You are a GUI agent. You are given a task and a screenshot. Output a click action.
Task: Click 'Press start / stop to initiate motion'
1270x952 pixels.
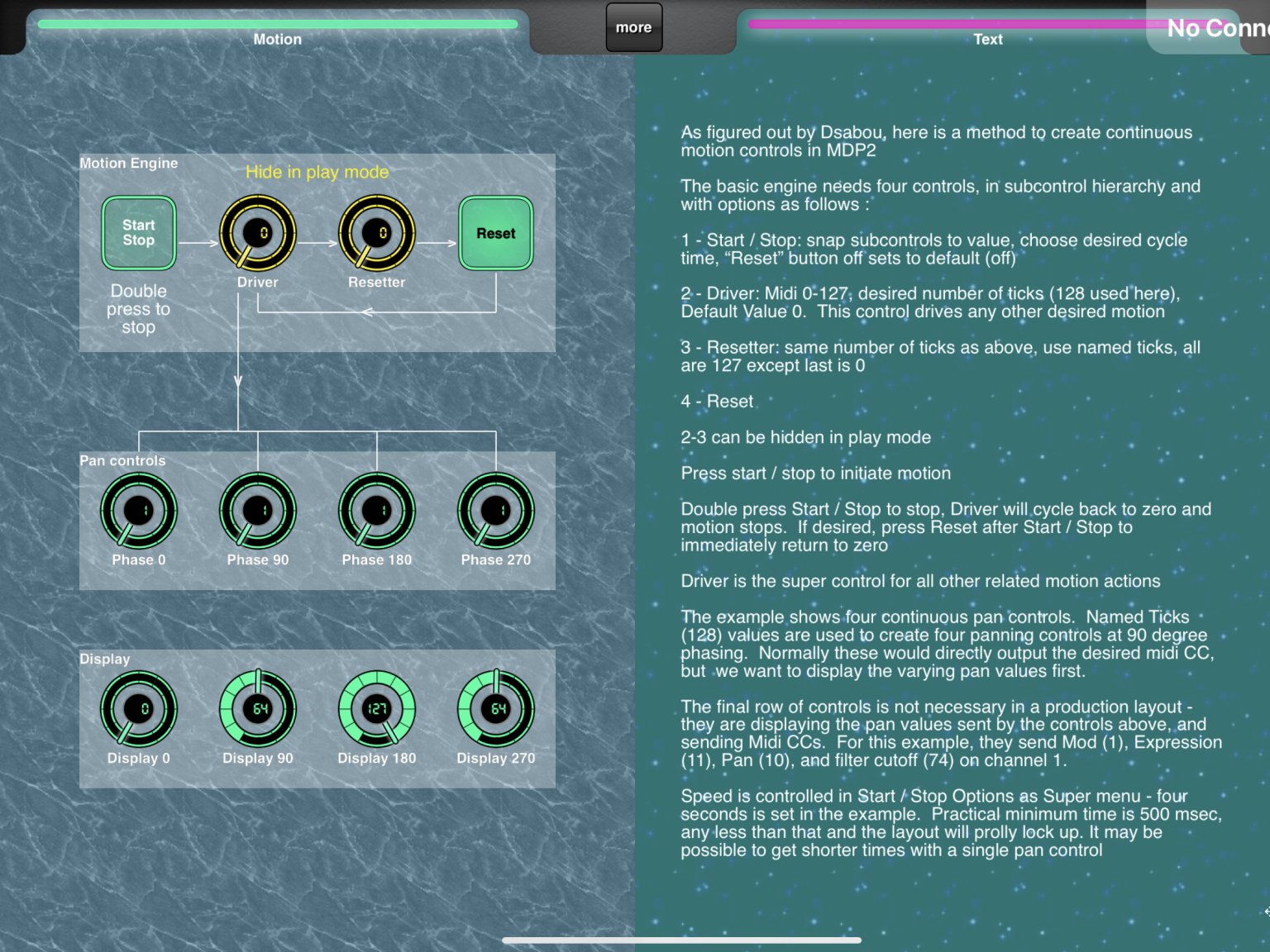[x=816, y=474]
